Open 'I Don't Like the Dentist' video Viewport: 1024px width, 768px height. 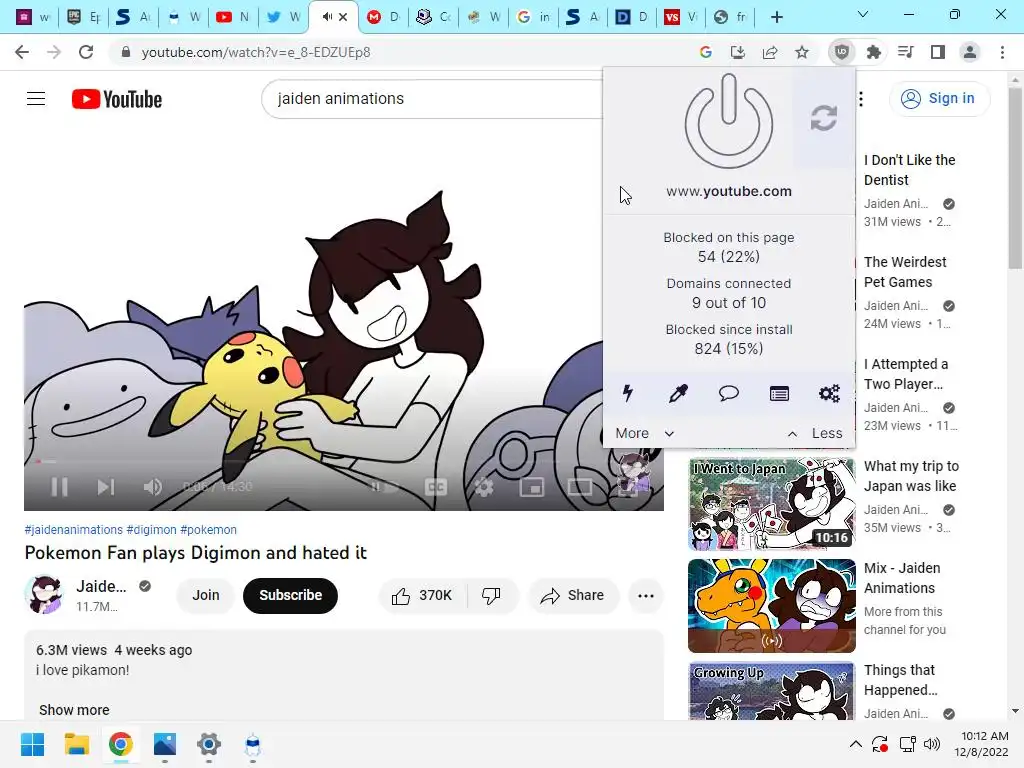tap(909, 170)
